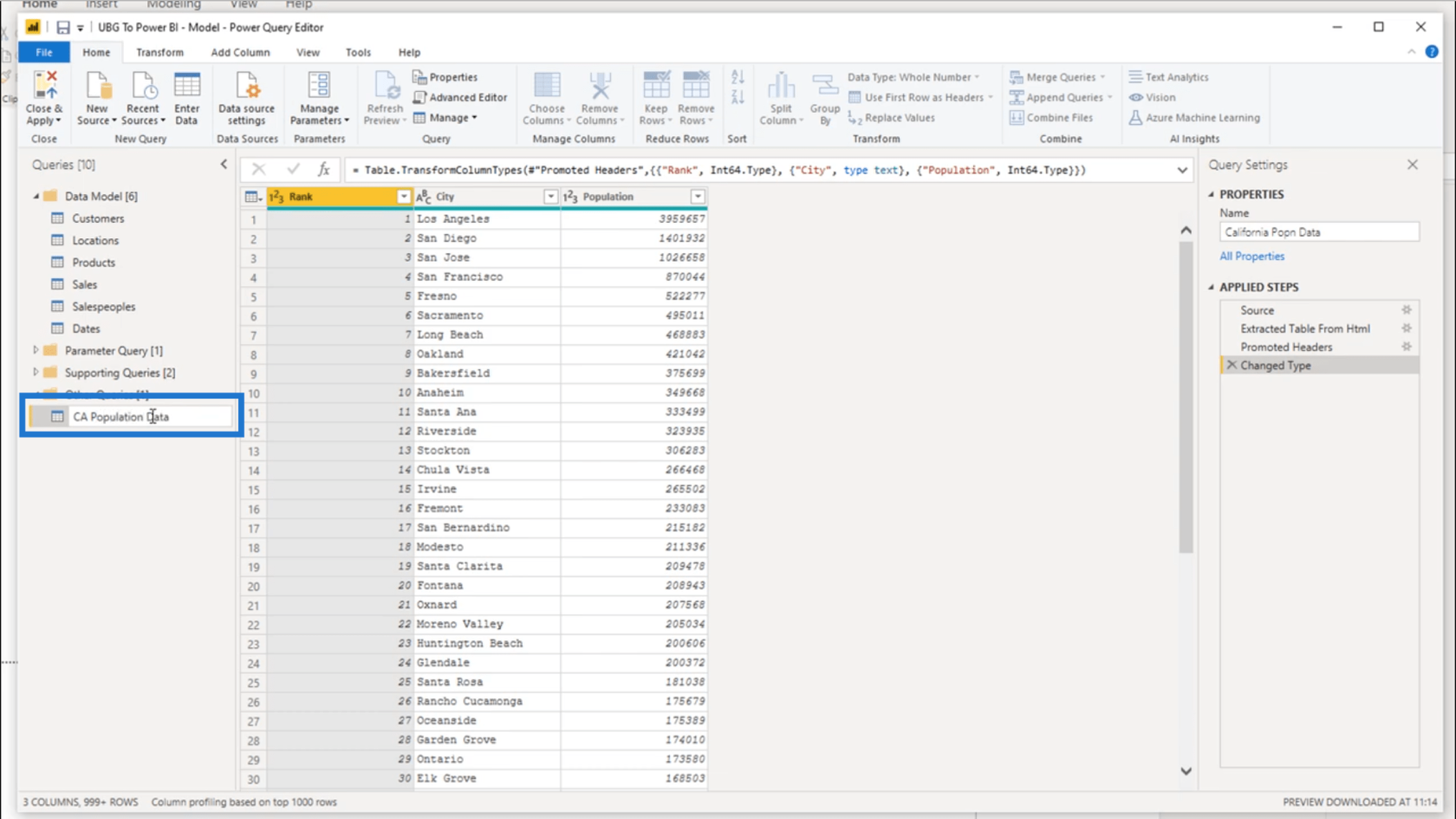Switch to the View ribbon tab
The width and height of the screenshot is (1456, 819).
tap(308, 53)
